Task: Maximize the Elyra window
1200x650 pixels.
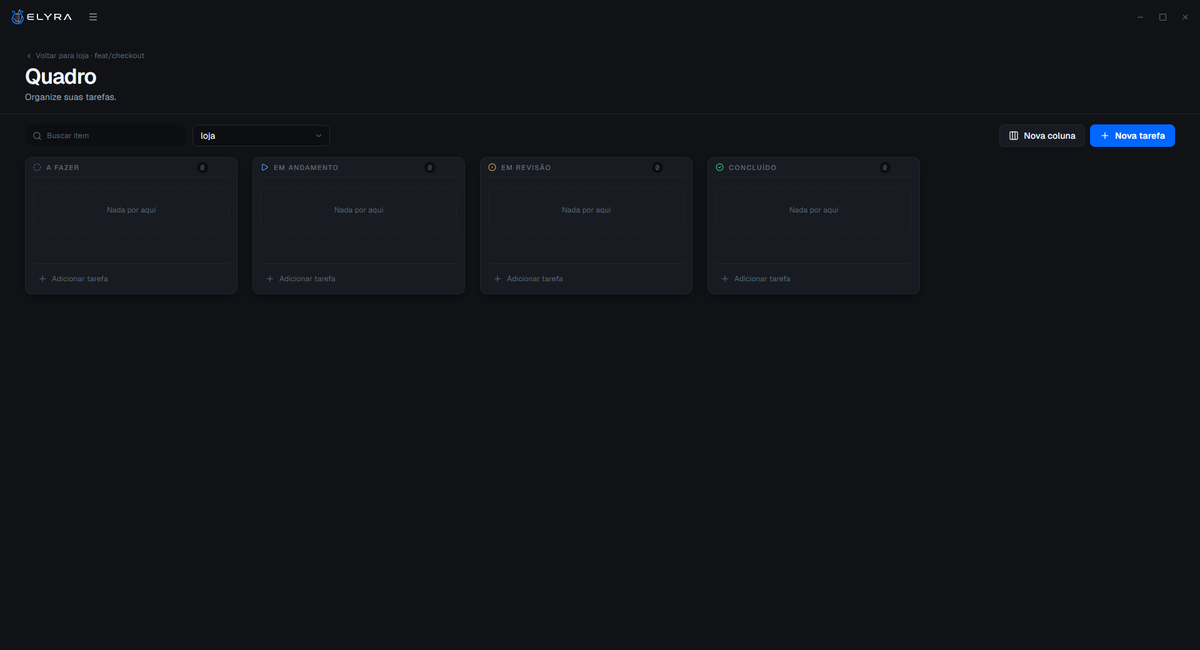Action: click(1162, 17)
